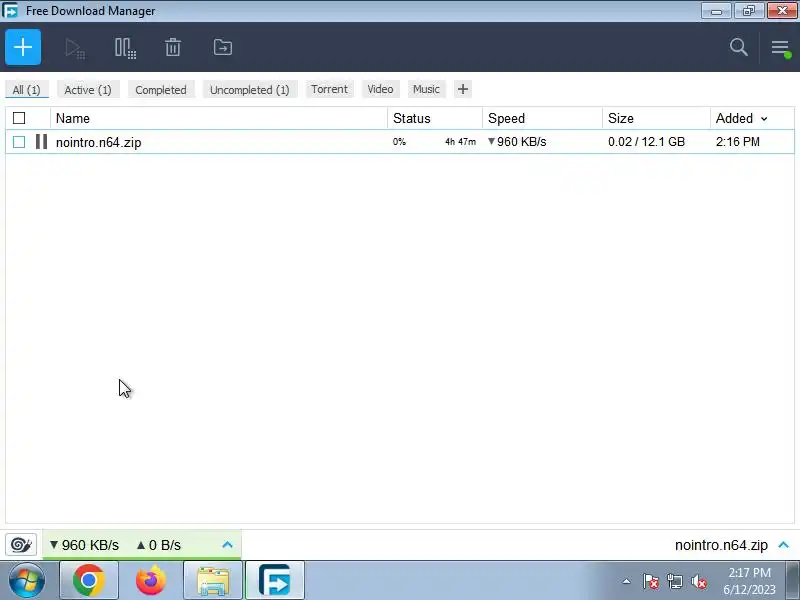This screenshot has width=800, height=600.
Task: Expand the nointro.n64.zip details chevron
Action: click(x=784, y=545)
